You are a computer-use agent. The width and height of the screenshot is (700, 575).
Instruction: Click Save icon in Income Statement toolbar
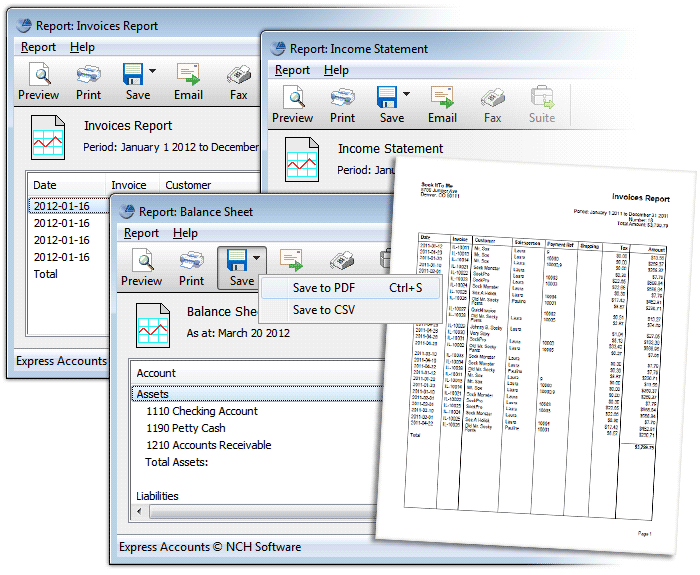(388, 98)
